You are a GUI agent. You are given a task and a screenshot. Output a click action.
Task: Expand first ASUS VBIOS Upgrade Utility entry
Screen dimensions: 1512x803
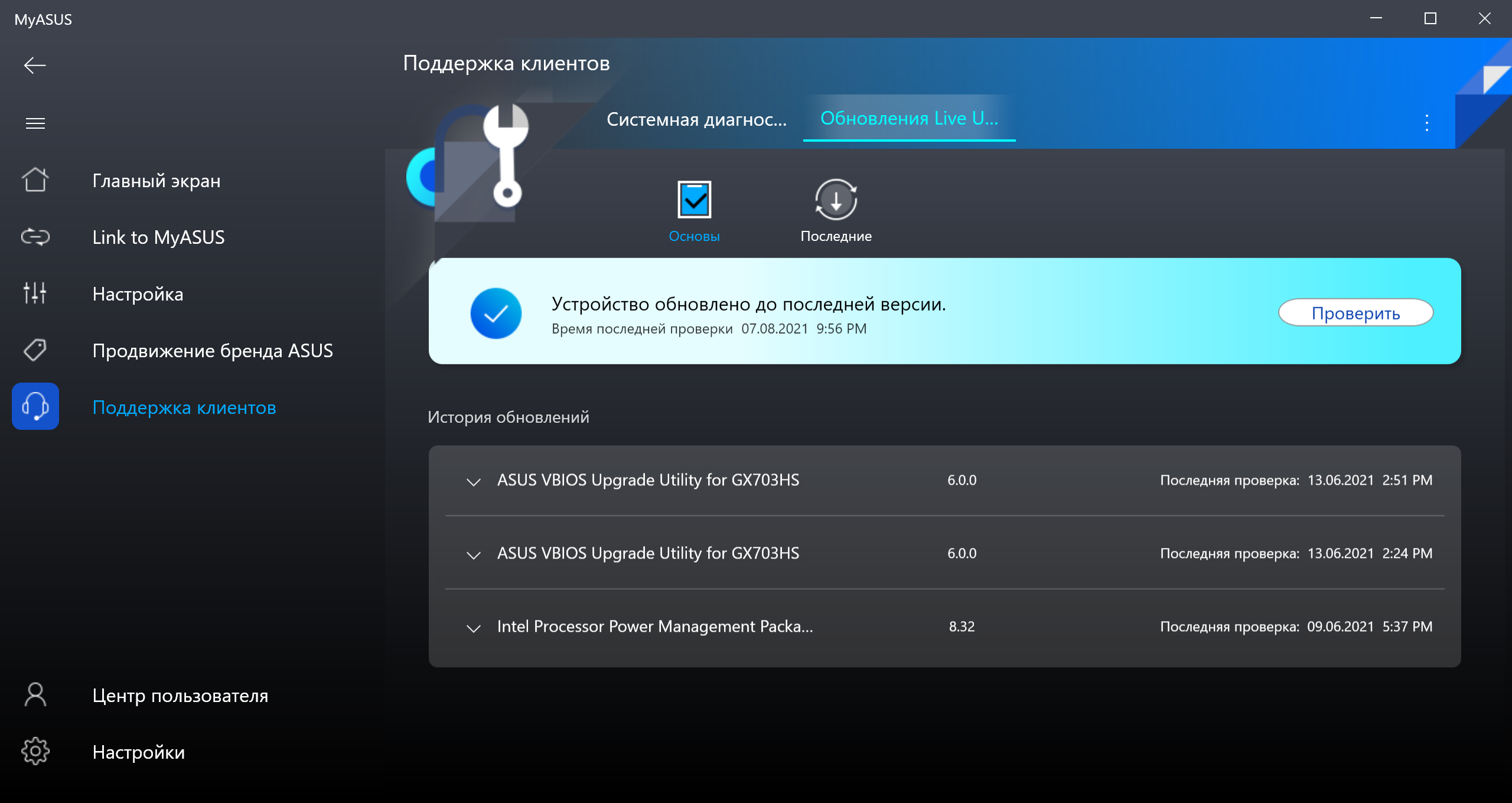(x=473, y=481)
